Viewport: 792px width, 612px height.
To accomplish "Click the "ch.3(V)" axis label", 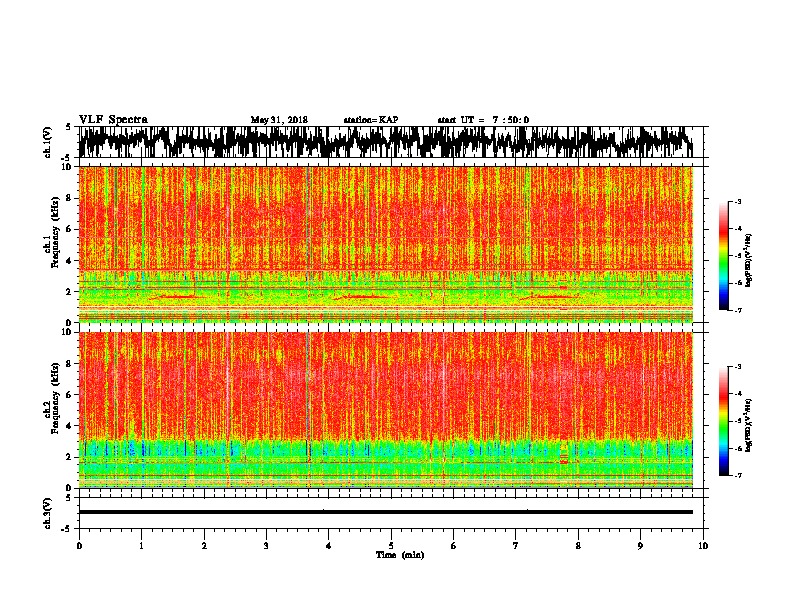I will click(x=48, y=513).
